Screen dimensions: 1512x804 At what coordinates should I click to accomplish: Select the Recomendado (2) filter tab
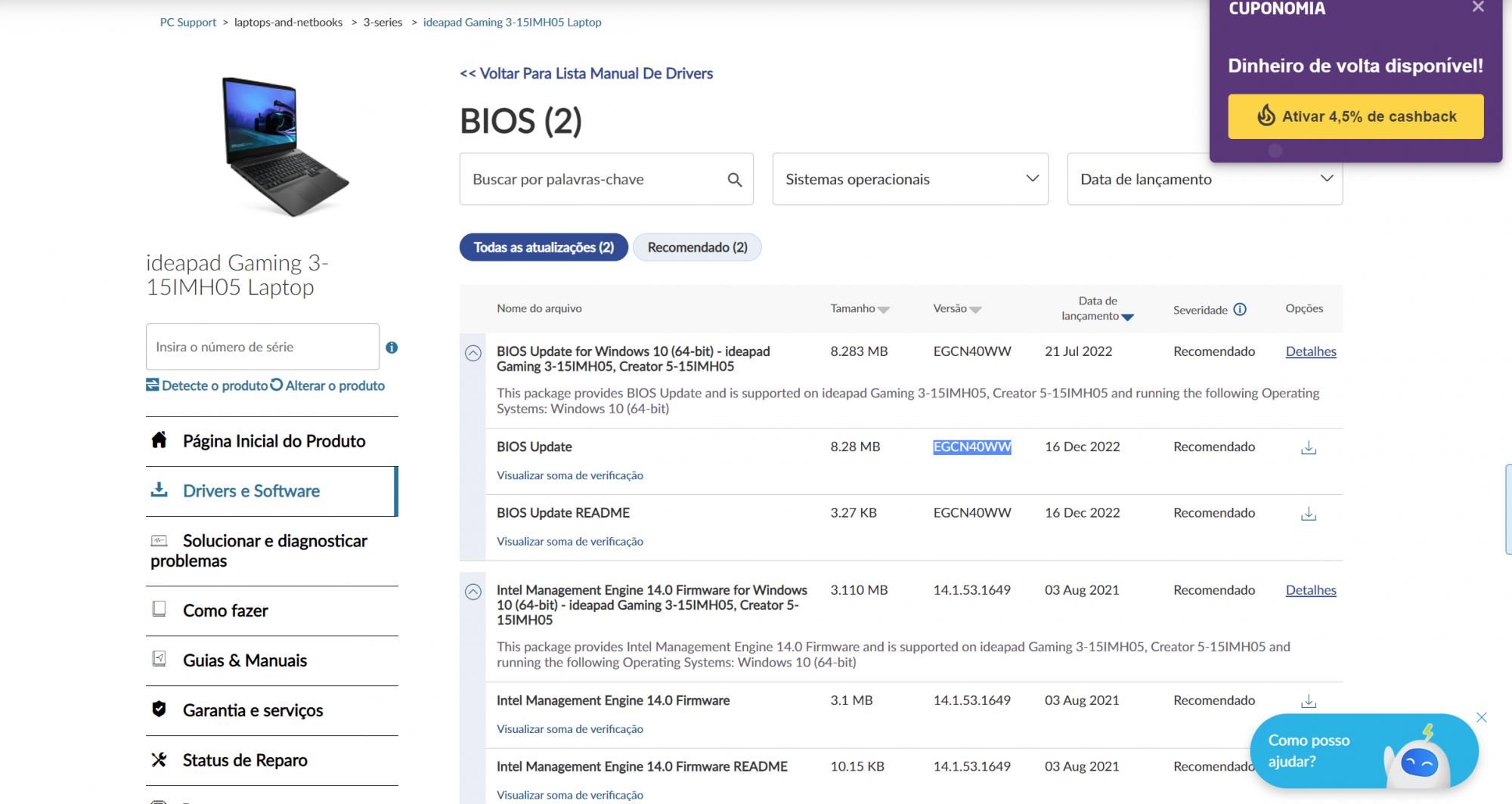point(697,247)
